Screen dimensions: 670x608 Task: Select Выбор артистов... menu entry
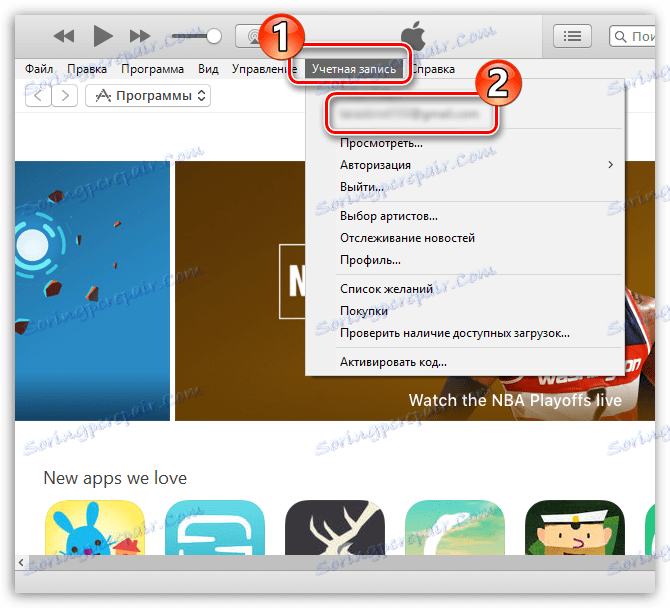(465, 216)
